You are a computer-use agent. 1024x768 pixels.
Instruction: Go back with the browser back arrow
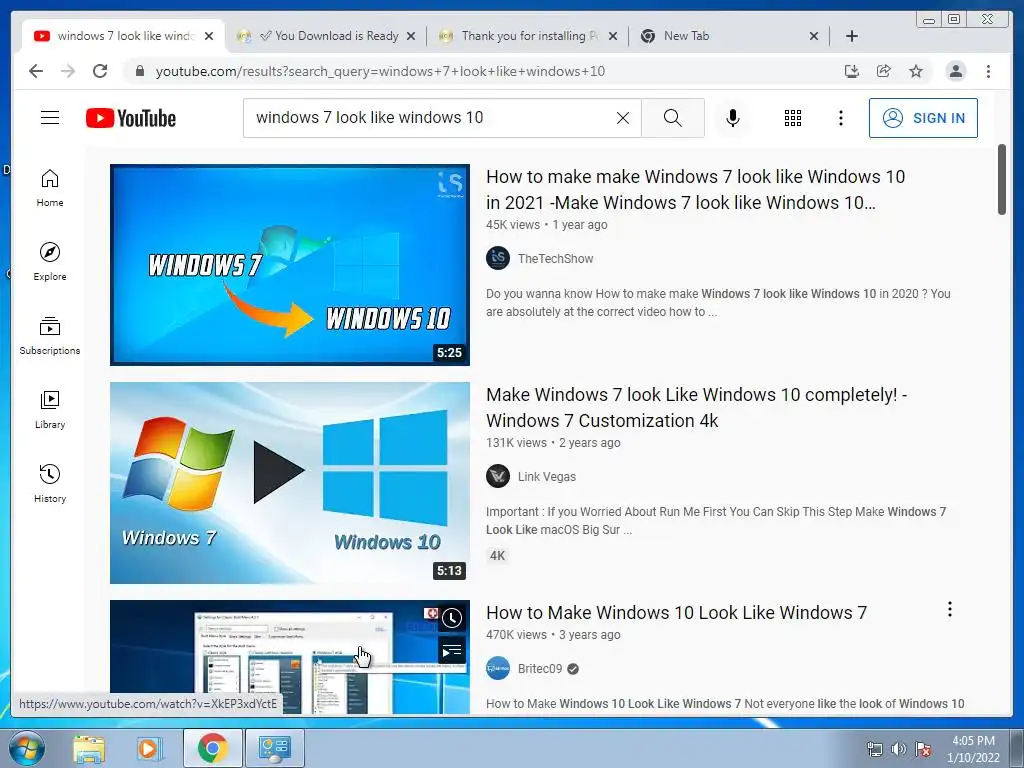pos(36,71)
